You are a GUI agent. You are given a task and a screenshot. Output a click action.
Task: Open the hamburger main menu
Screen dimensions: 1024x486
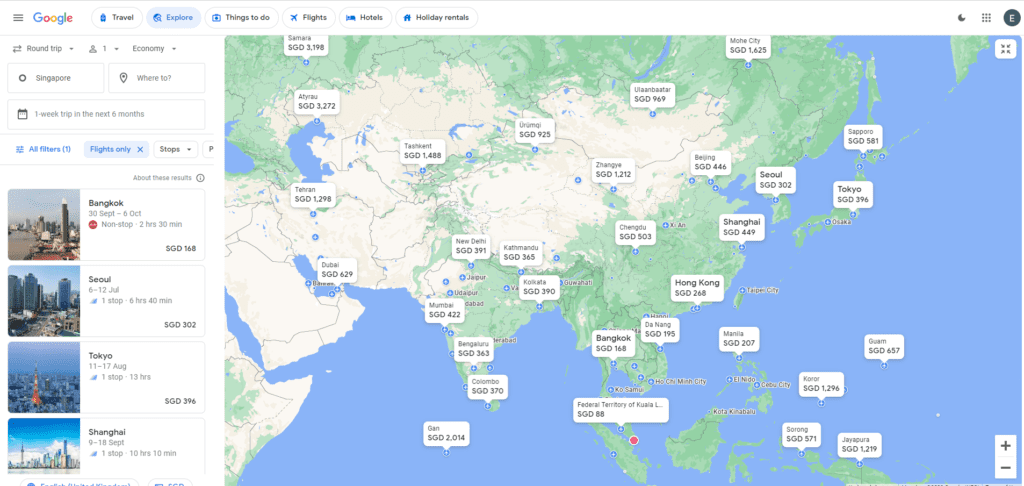pyautogui.click(x=18, y=18)
